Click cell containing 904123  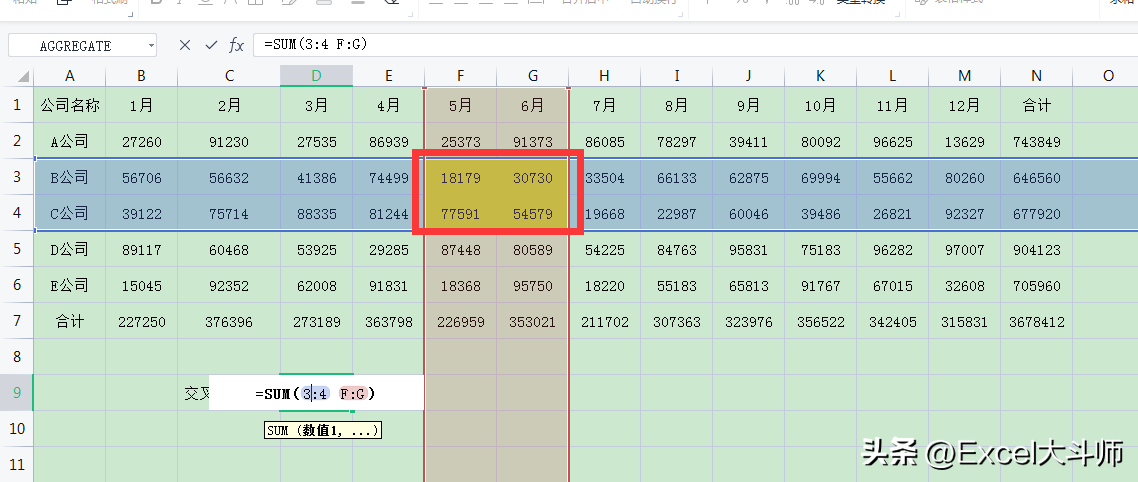click(x=1036, y=250)
